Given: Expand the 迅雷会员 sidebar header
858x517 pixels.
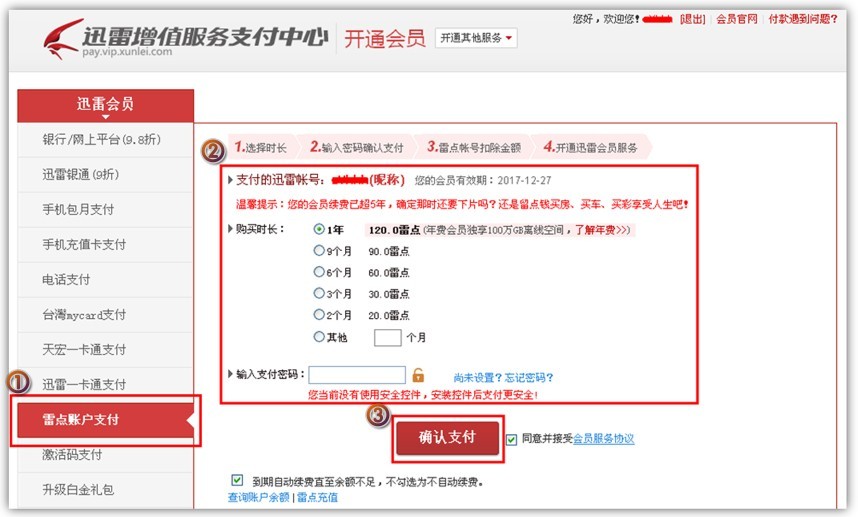Looking at the screenshot, I should tap(106, 106).
